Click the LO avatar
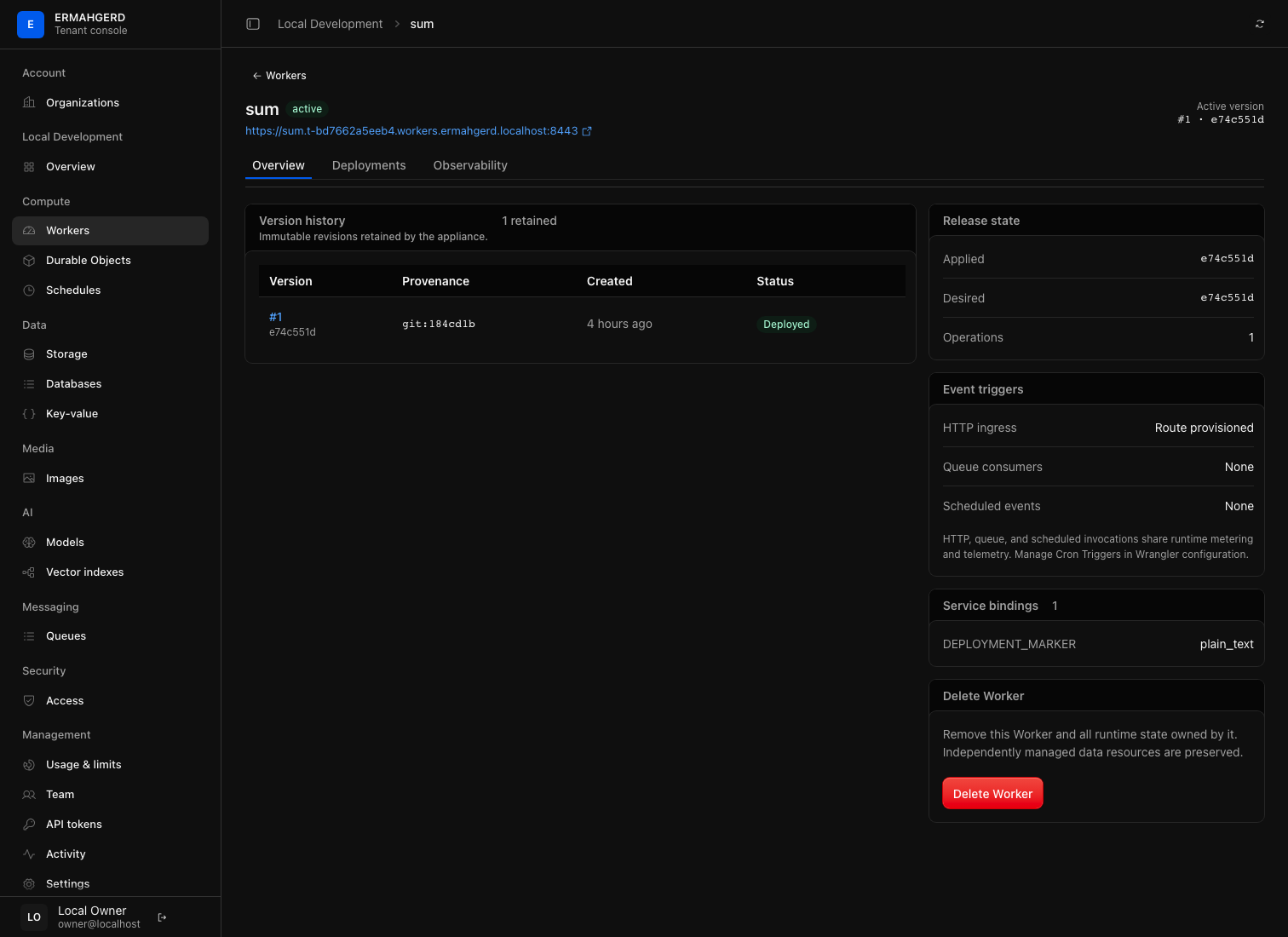This screenshot has height=937, width=1288. click(34, 917)
